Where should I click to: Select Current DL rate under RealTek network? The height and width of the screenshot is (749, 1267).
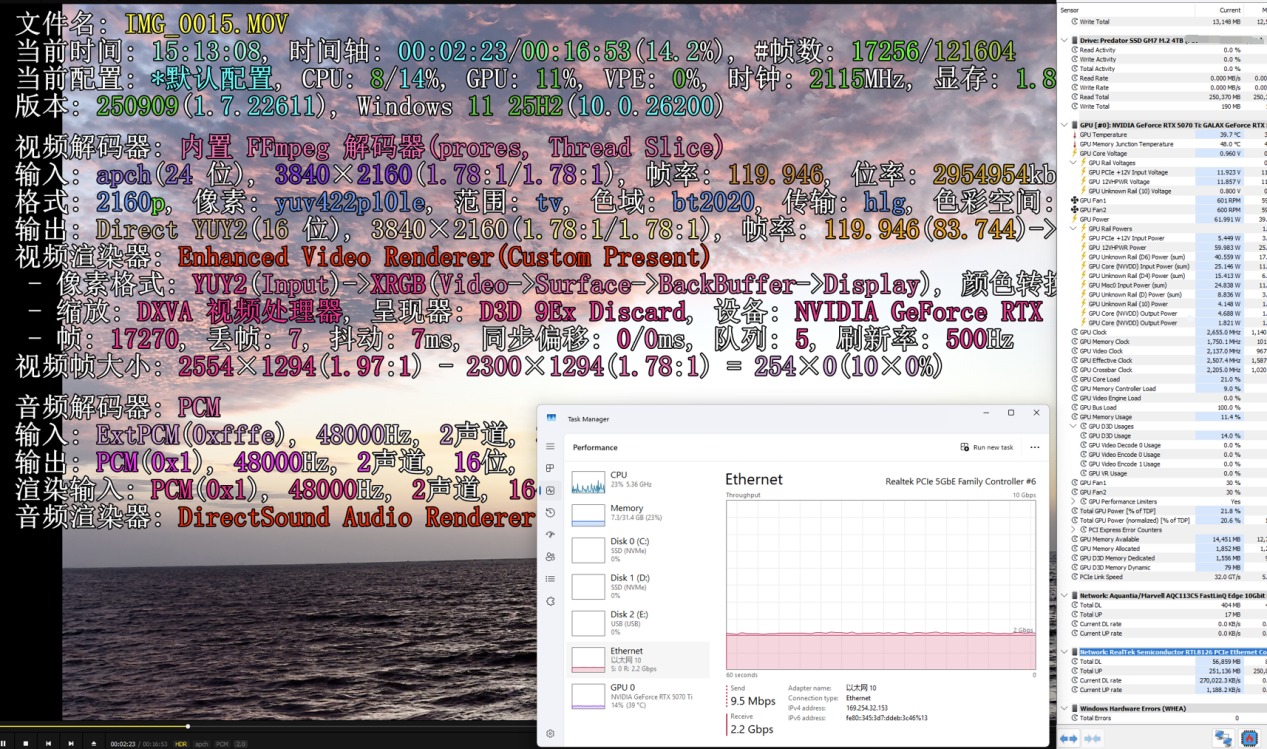coord(1163,680)
